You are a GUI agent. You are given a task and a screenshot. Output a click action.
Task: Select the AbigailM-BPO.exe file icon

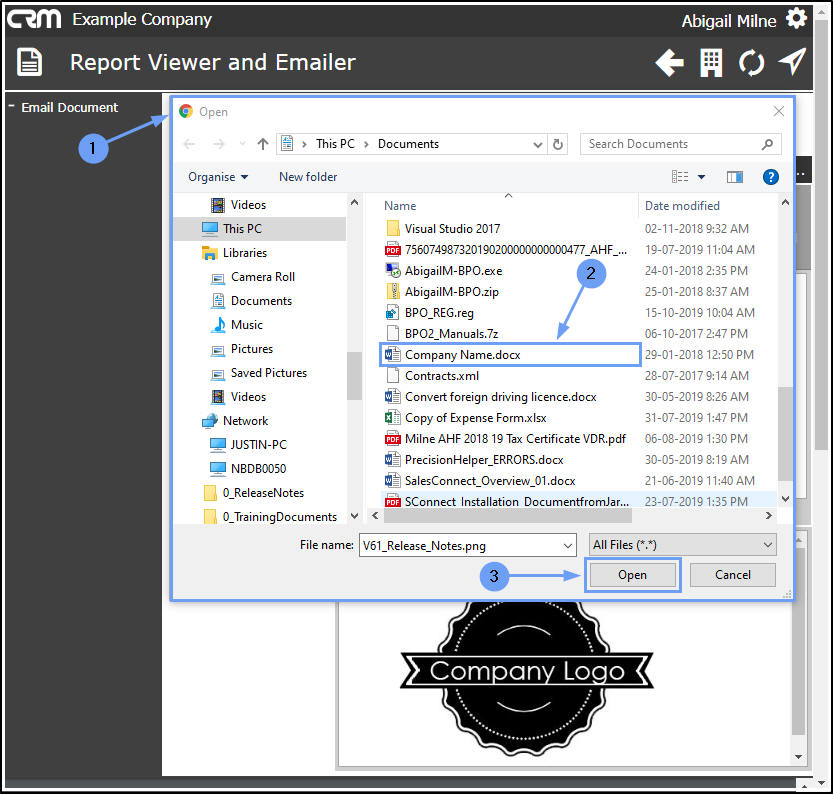[393, 270]
